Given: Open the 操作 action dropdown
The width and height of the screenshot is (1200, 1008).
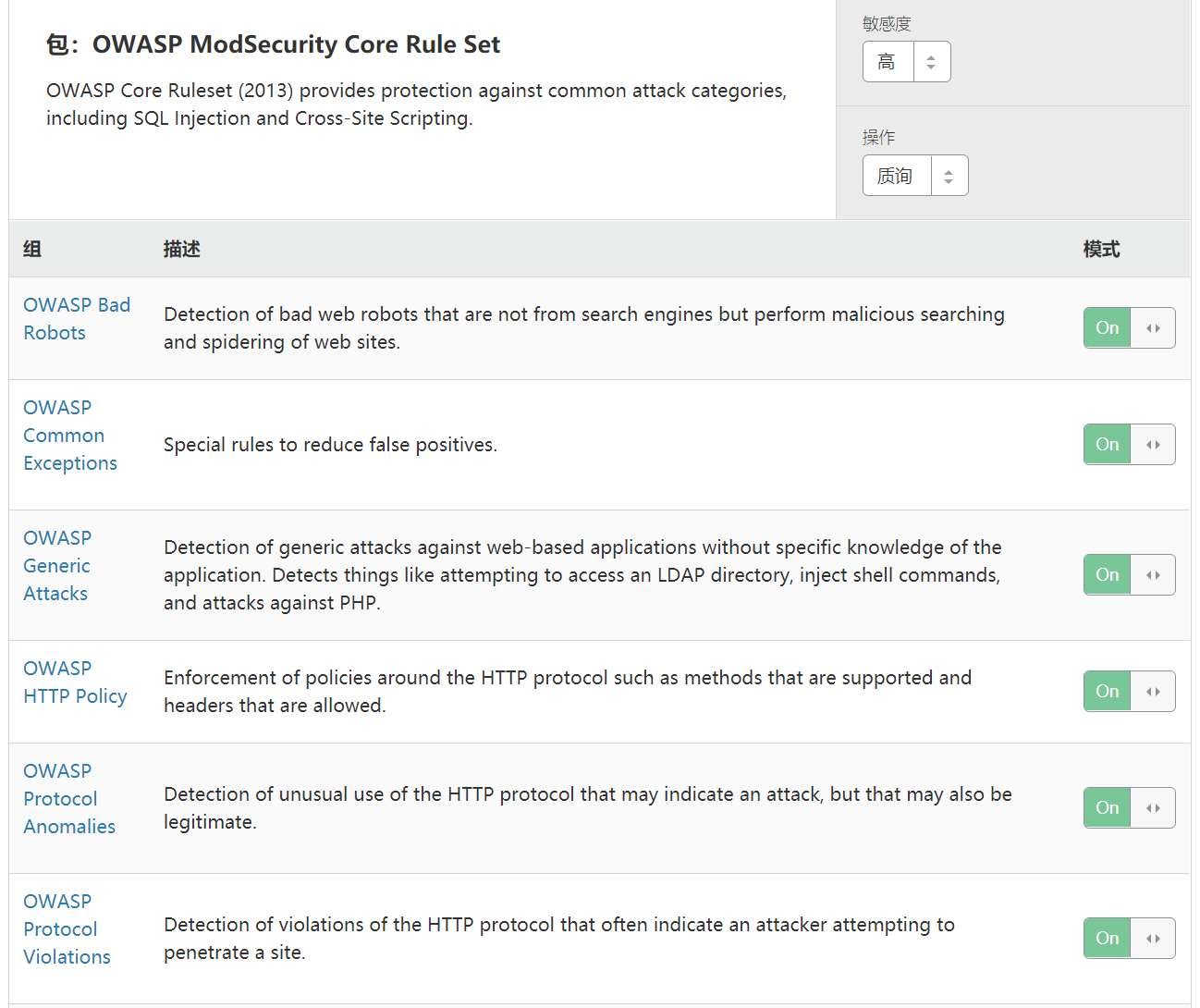Looking at the screenshot, I should point(915,176).
